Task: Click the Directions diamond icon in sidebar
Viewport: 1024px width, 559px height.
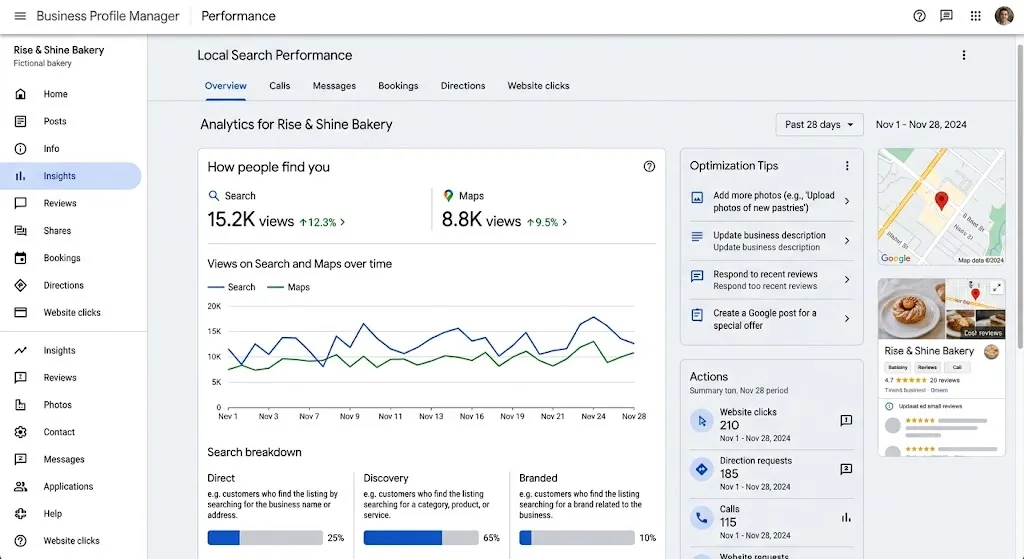Action: coord(20,285)
